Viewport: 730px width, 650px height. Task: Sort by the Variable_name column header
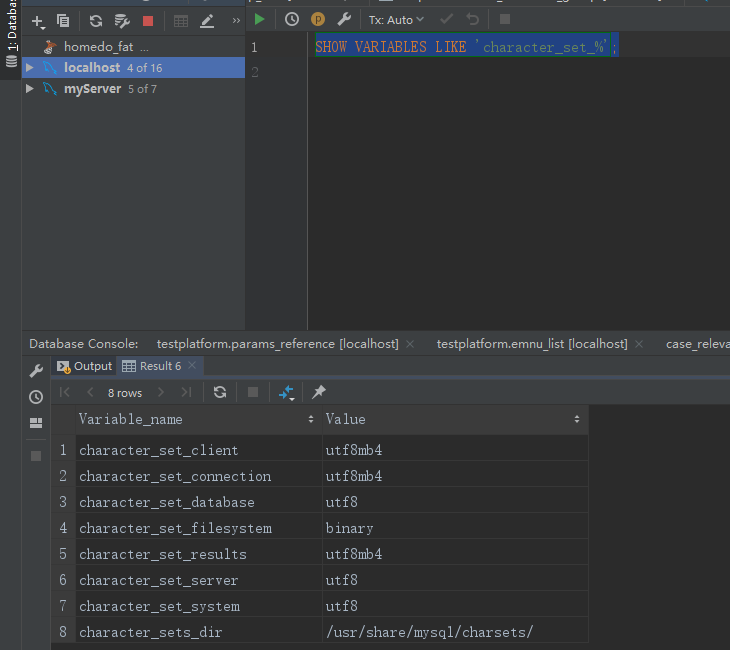(198, 419)
